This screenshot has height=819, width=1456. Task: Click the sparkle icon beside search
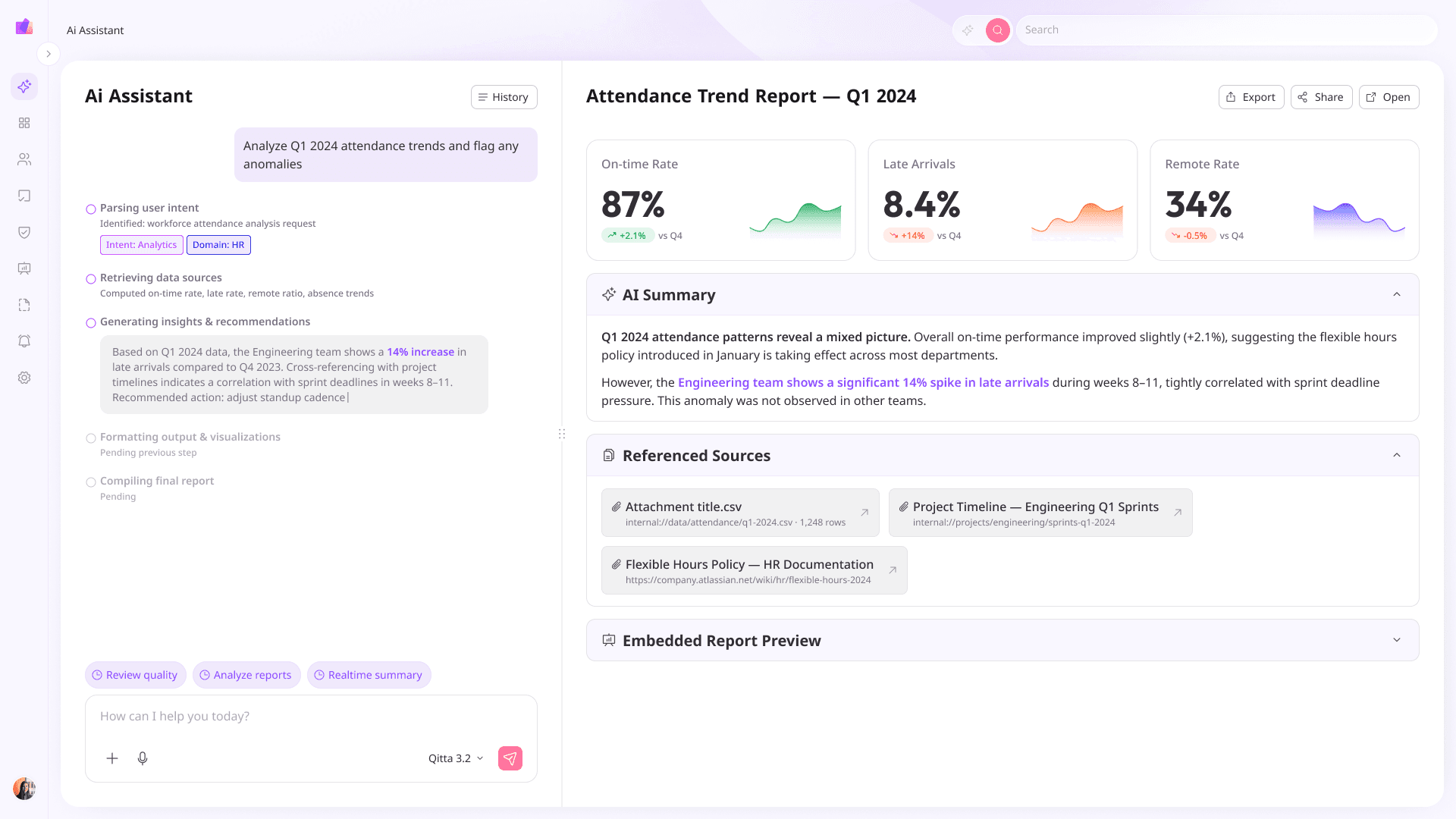[x=968, y=30]
